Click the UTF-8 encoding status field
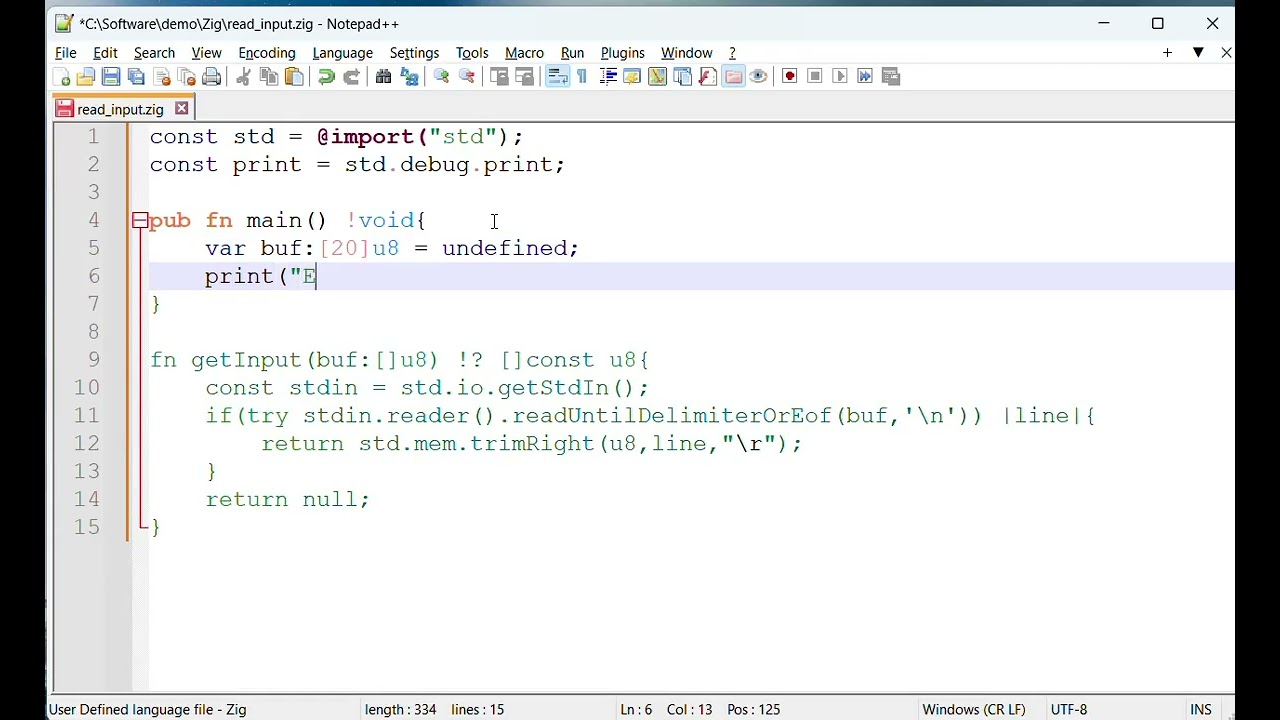Viewport: 1280px width, 720px height. tap(1069, 709)
